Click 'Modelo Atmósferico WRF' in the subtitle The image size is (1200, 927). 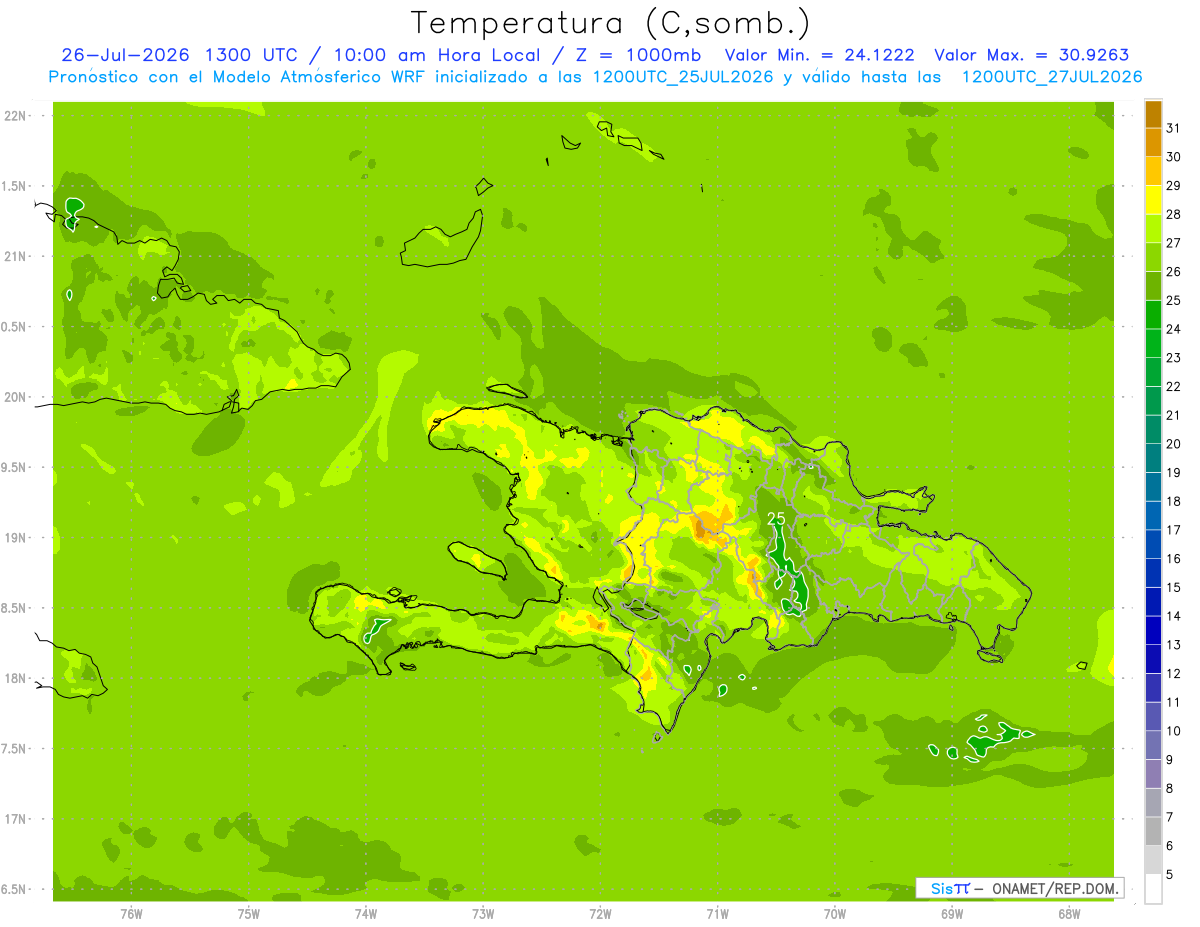coord(320,77)
